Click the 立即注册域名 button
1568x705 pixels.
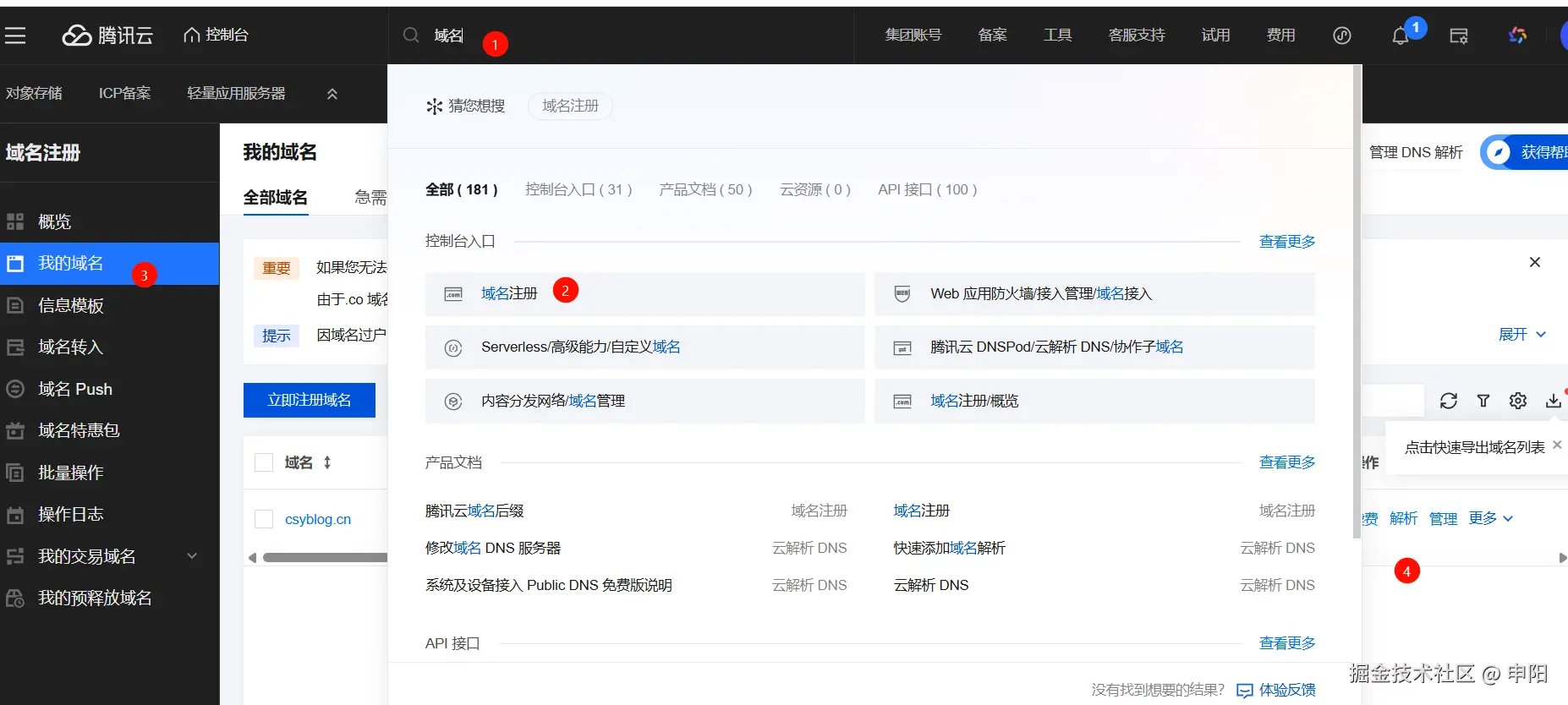[x=310, y=400]
